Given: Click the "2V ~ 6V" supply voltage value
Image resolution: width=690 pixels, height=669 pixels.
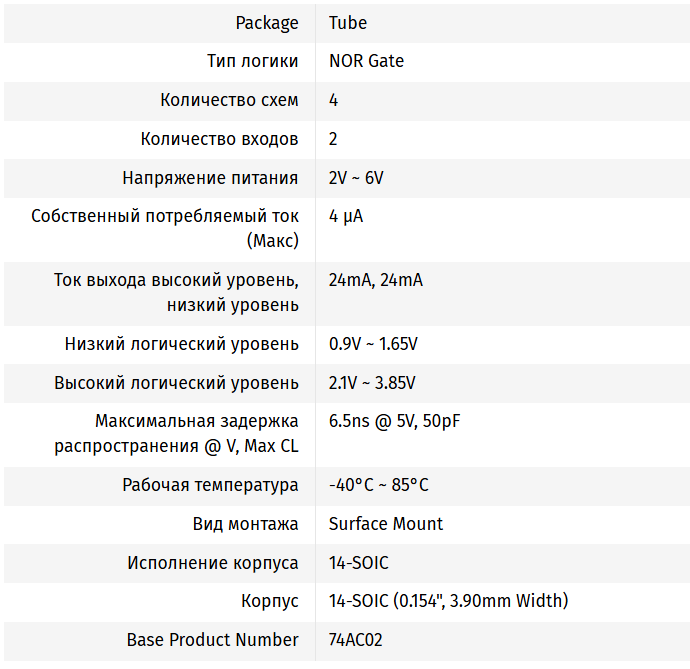Looking at the screenshot, I should [355, 178].
